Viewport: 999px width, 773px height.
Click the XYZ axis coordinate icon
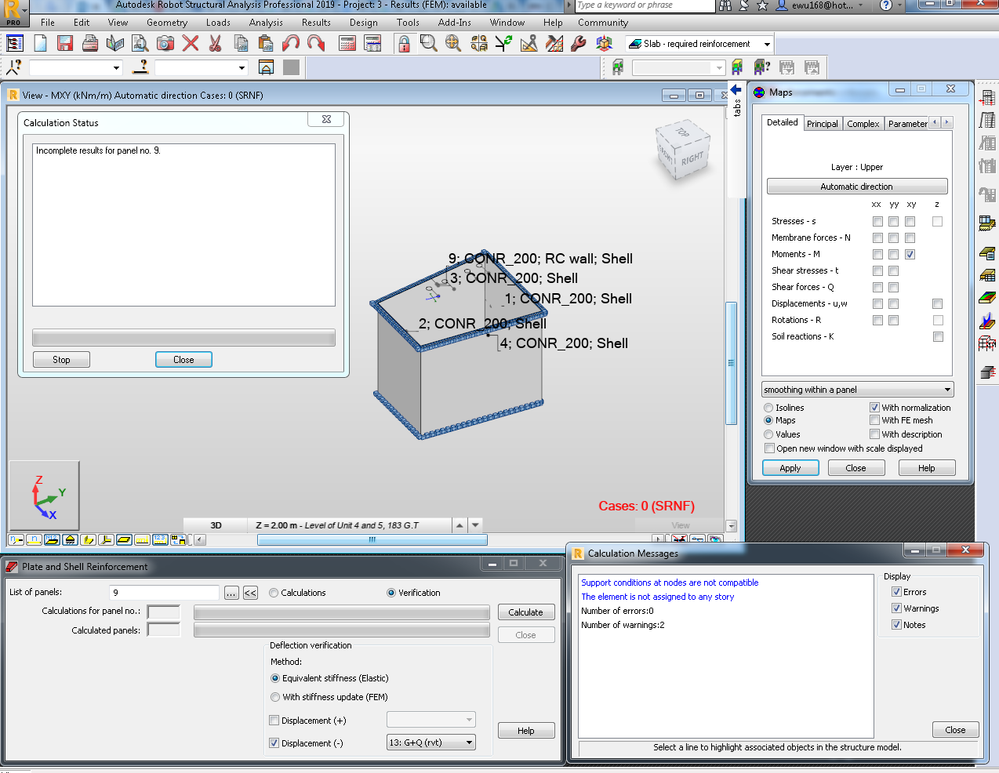[44, 495]
